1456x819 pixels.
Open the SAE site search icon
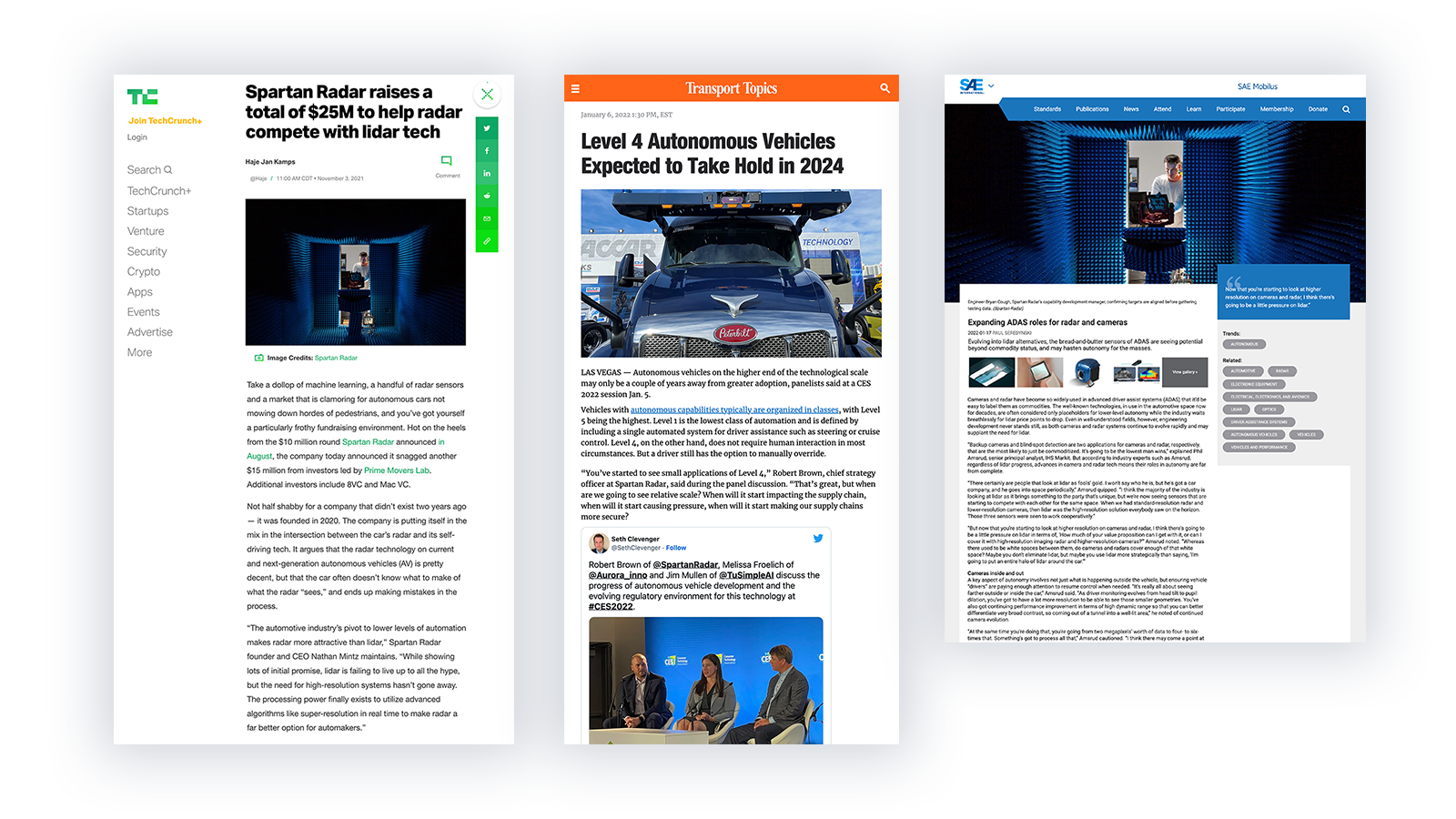click(1346, 109)
